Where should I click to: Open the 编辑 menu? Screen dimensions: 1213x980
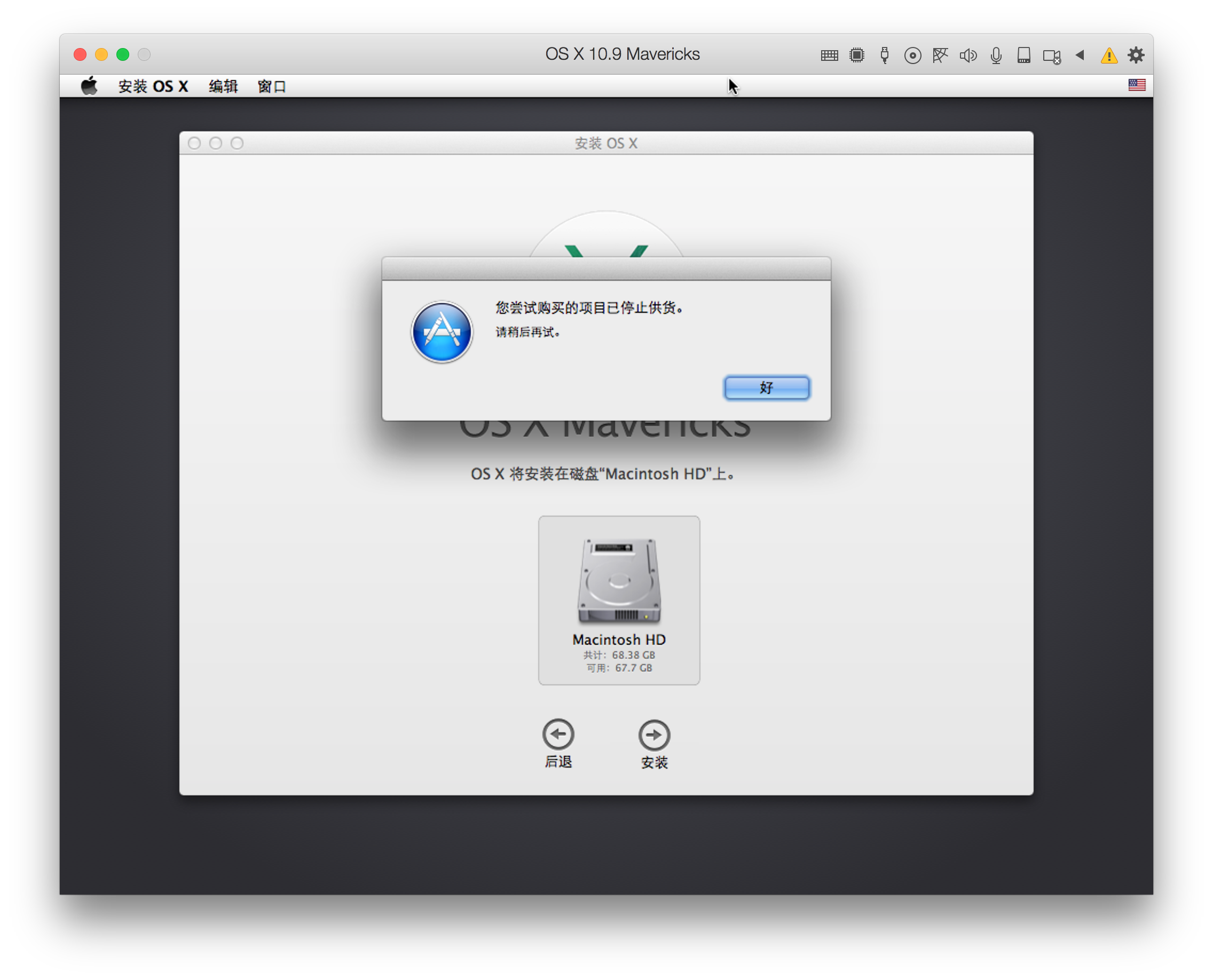pos(223,86)
